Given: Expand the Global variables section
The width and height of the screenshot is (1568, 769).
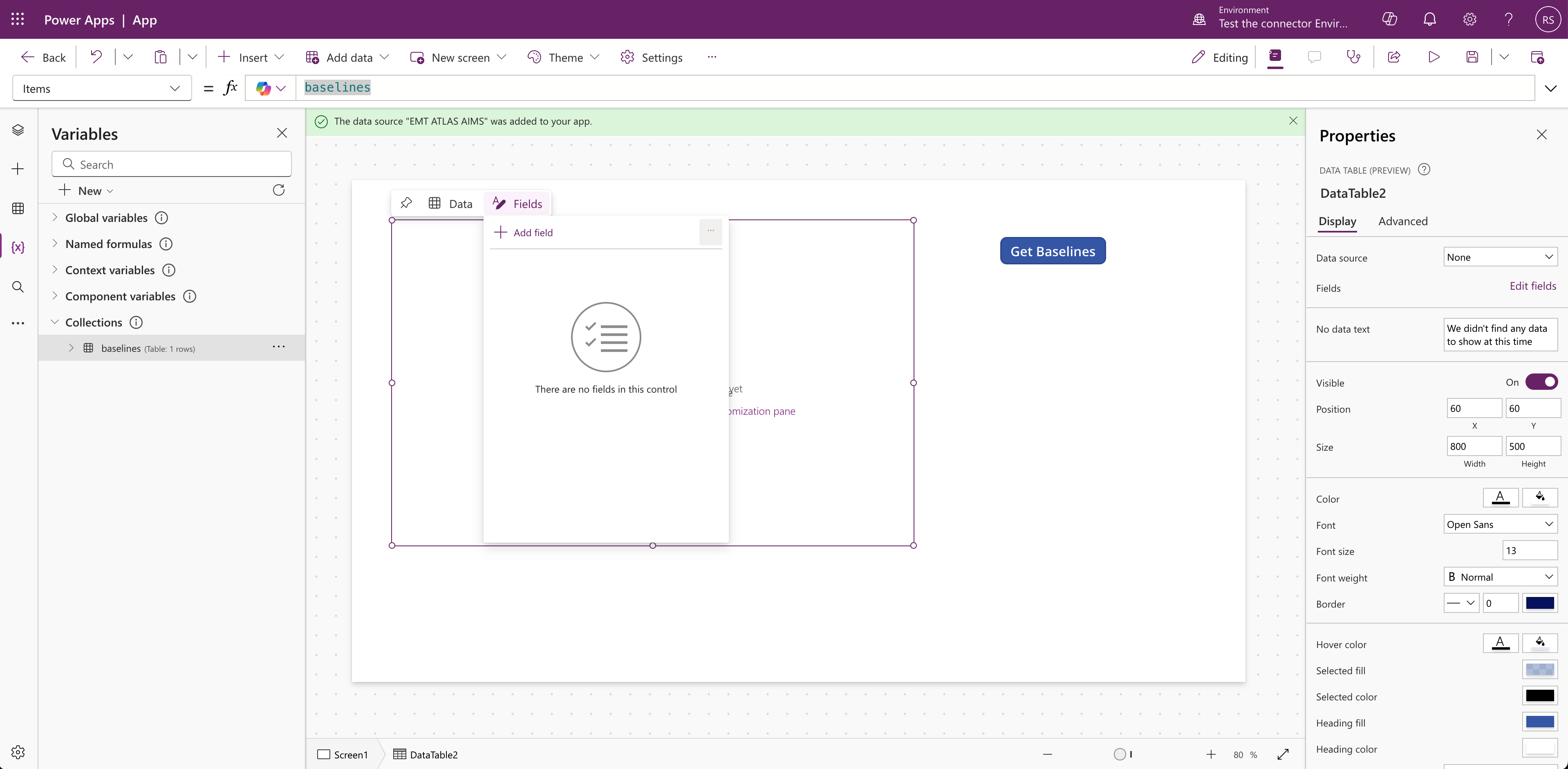Looking at the screenshot, I should click(55, 217).
